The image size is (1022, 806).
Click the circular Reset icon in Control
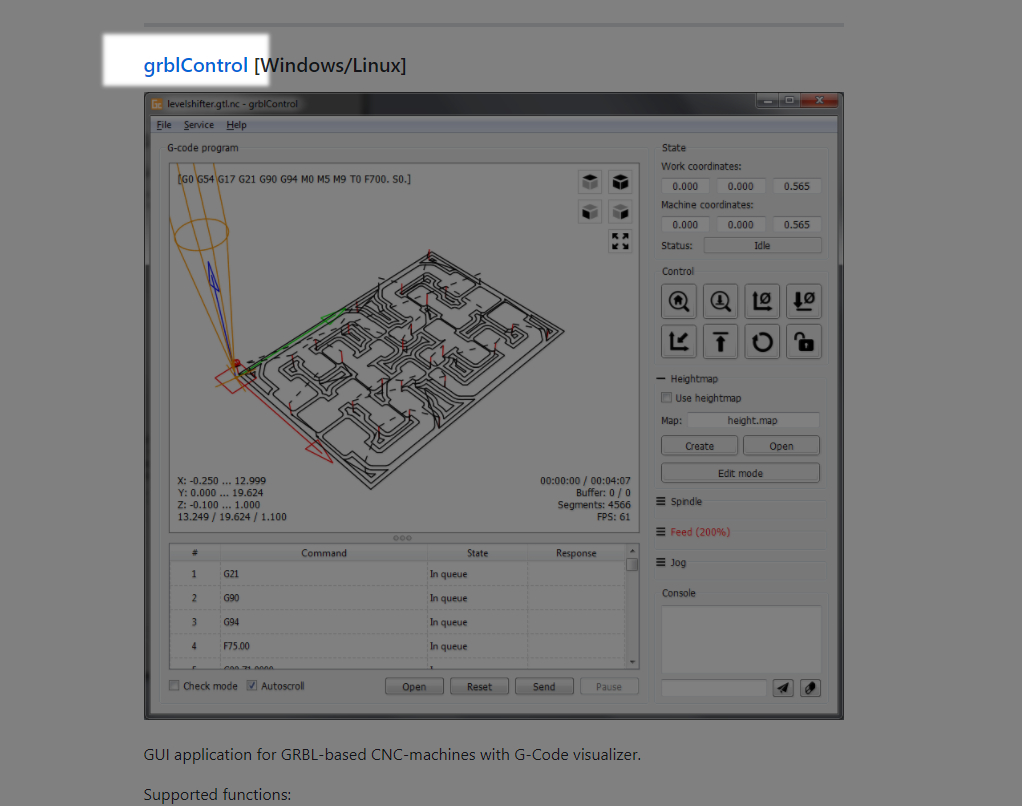(x=762, y=341)
